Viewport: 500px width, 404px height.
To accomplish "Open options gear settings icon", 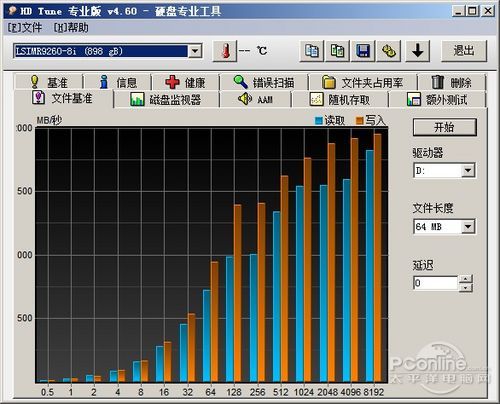I will click(389, 51).
